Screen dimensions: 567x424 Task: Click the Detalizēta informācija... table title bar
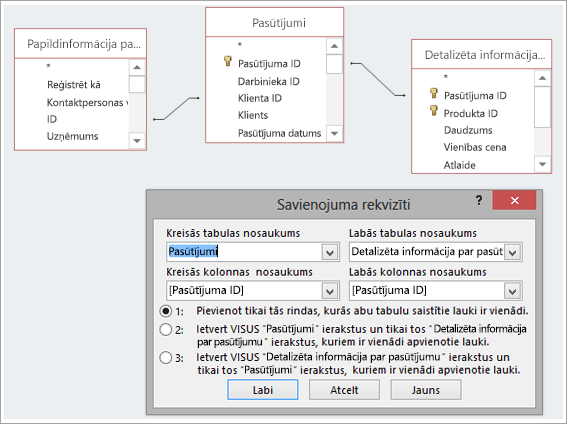(482, 54)
